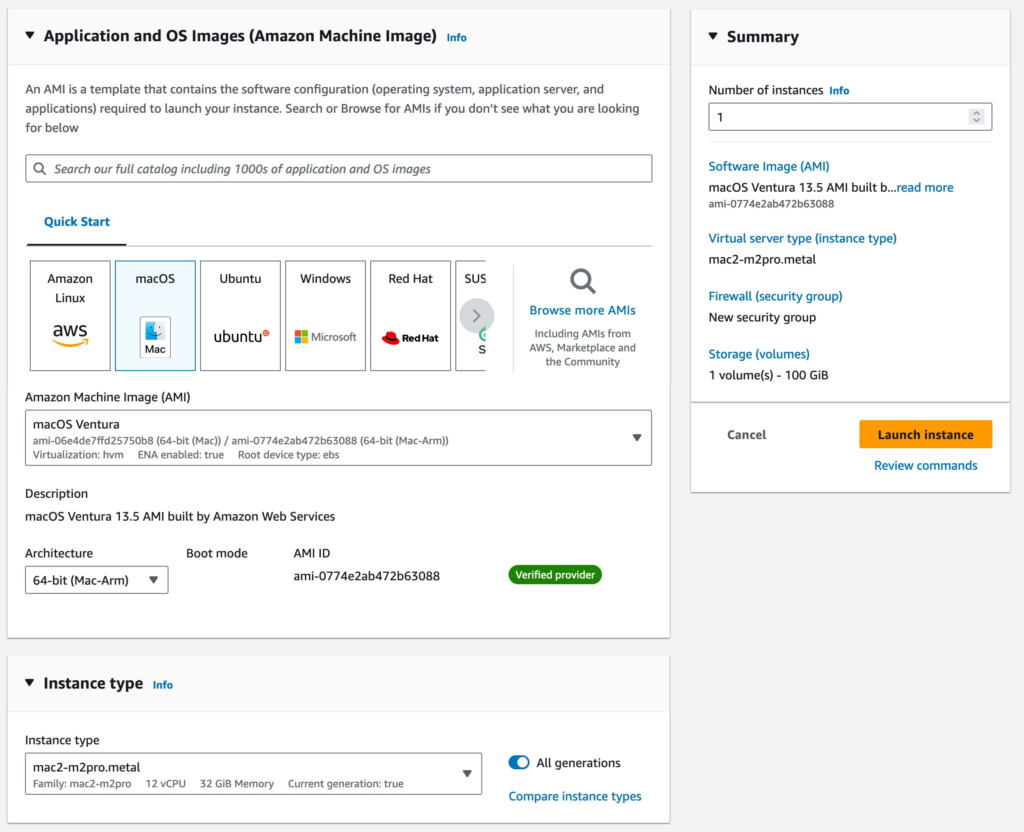Select the Amazon Linux AWS logo tile
1024x832 pixels.
[x=70, y=316]
